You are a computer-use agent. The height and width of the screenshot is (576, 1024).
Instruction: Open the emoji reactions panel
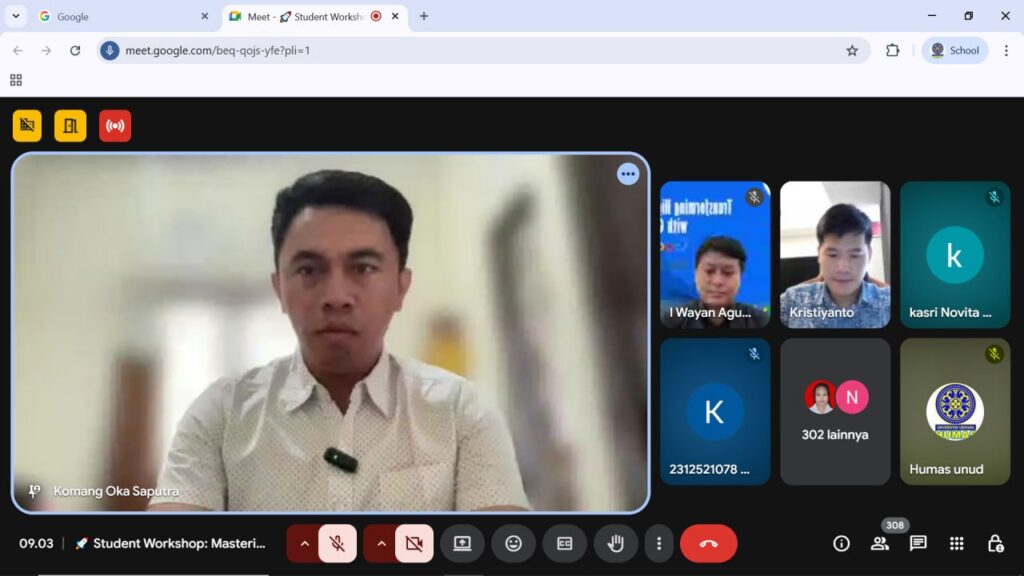[x=513, y=543]
